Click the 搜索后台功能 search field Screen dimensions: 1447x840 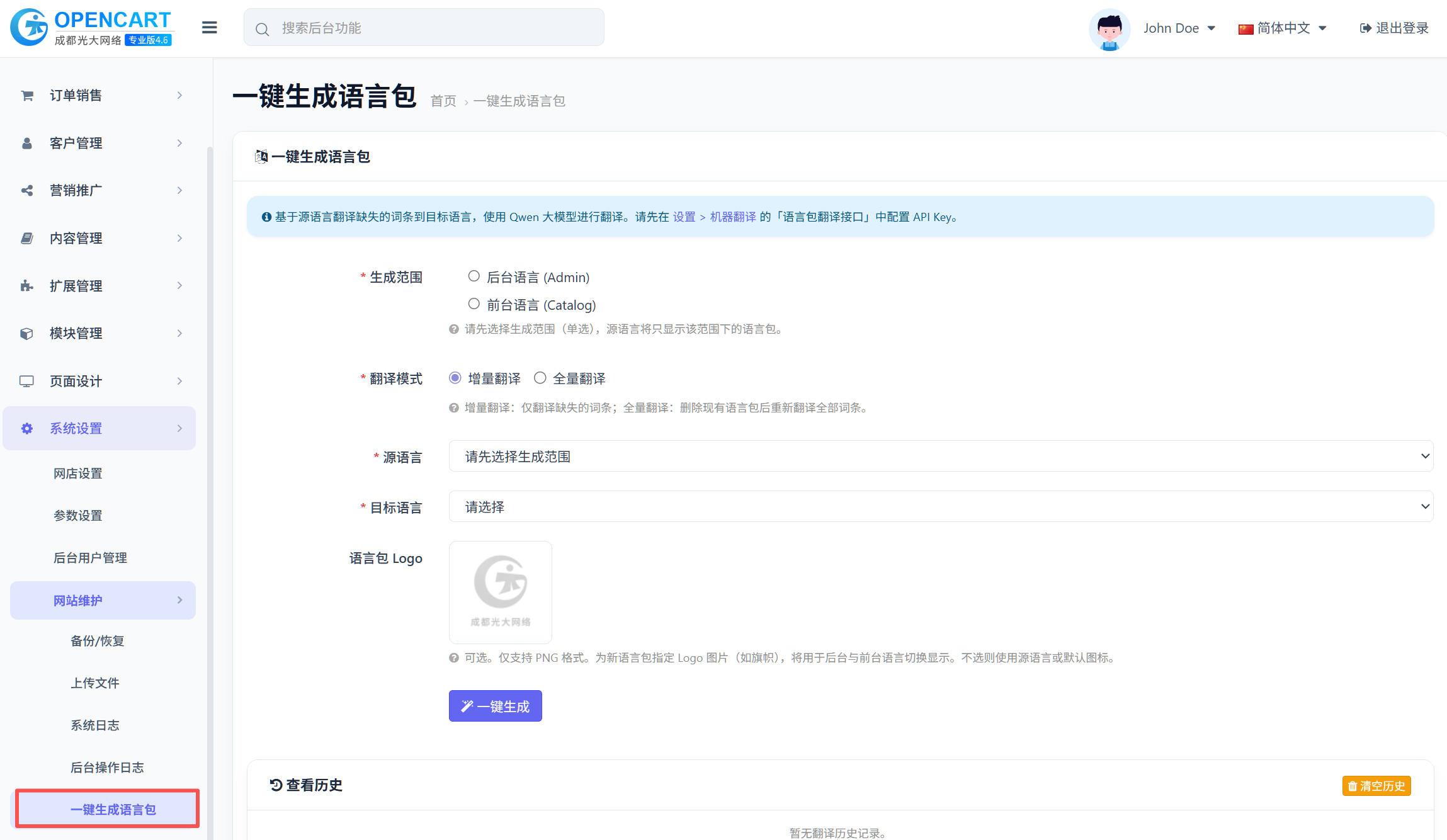pyautogui.click(x=424, y=28)
